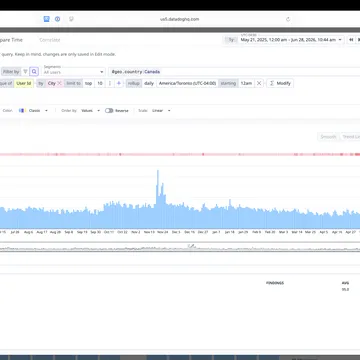Click the funnel filter icon
Screen dimensions: 360x360
pyautogui.click(x=25, y=72)
